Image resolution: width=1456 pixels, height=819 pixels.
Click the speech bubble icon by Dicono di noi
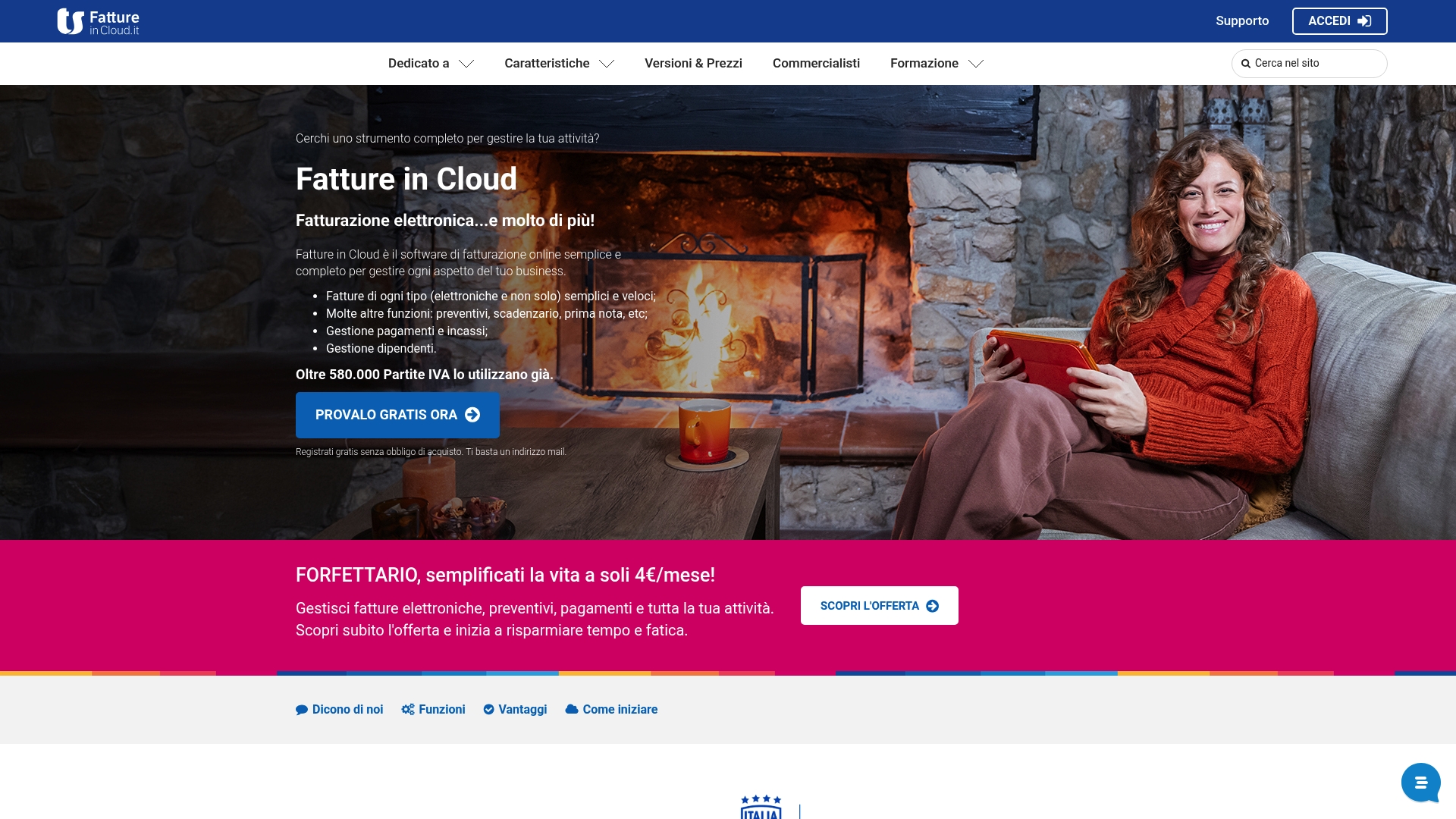coord(302,710)
